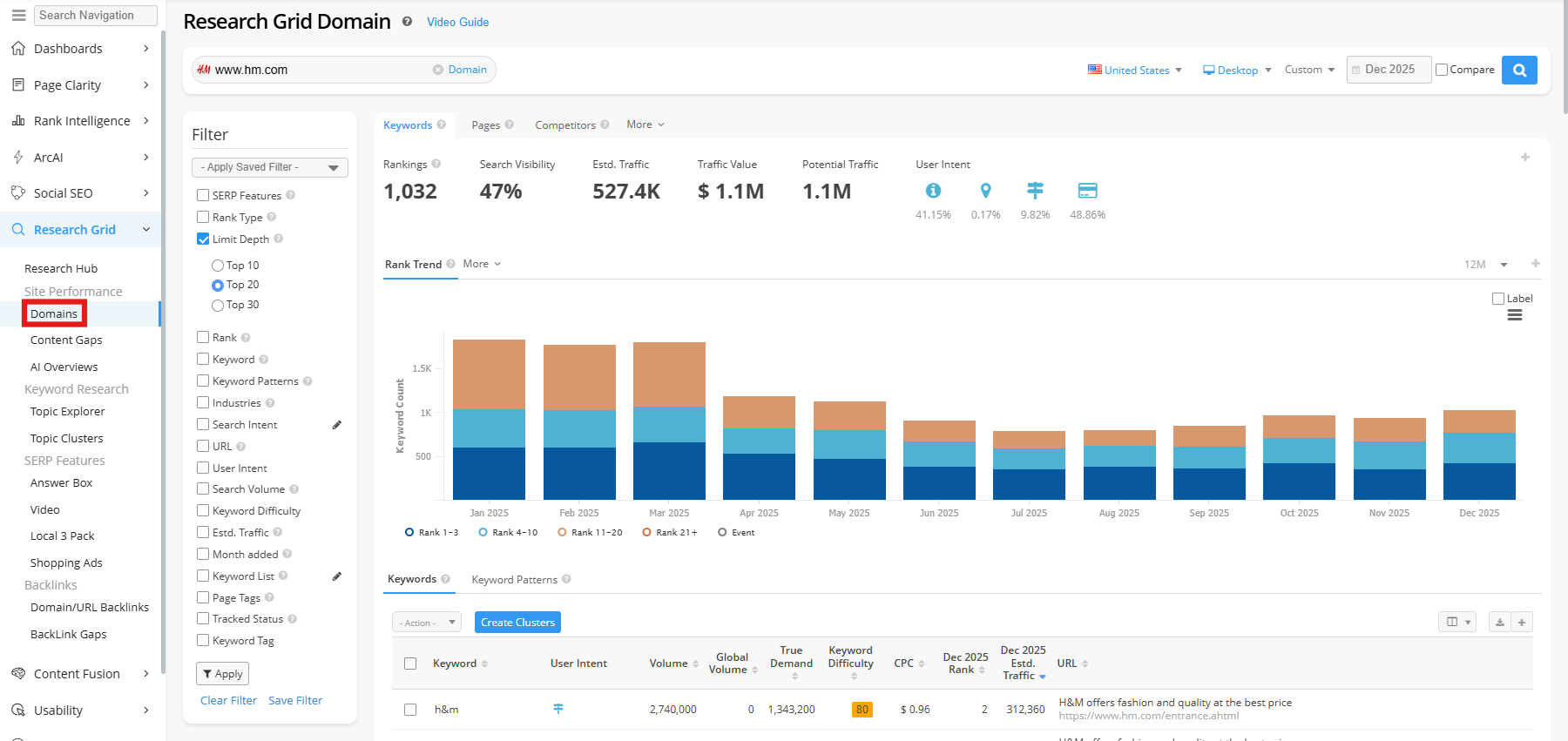1568x741 pixels.
Task: Click the Jan 2025 Rank 21+ bar segment
Action: [x=489, y=374]
